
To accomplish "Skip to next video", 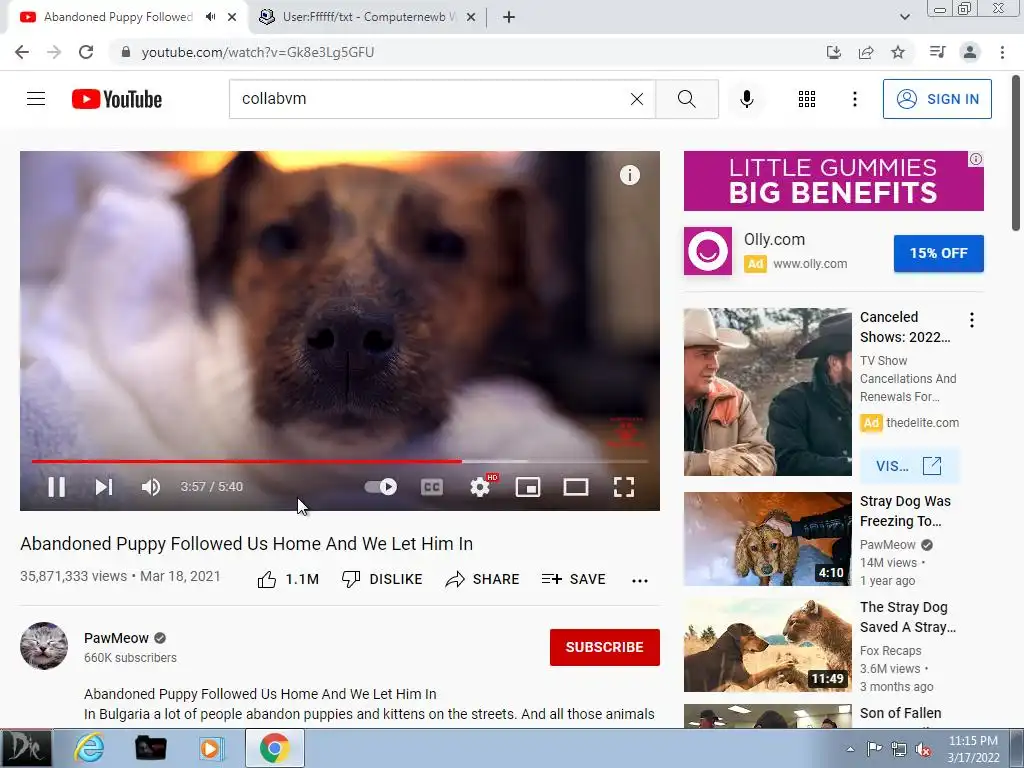I will pyautogui.click(x=104, y=487).
